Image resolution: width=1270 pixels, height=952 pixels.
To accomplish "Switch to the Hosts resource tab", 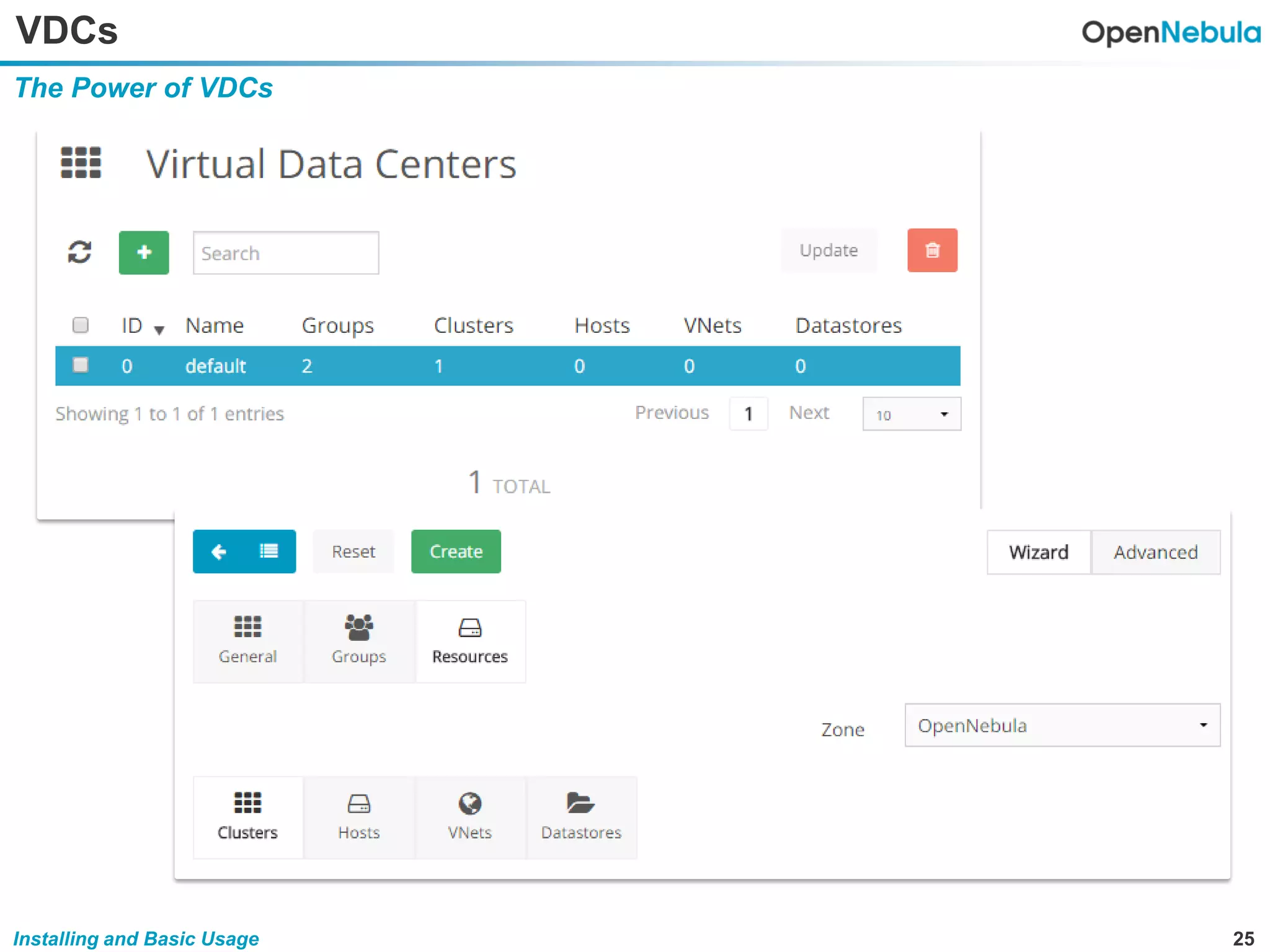I will 359,818.
